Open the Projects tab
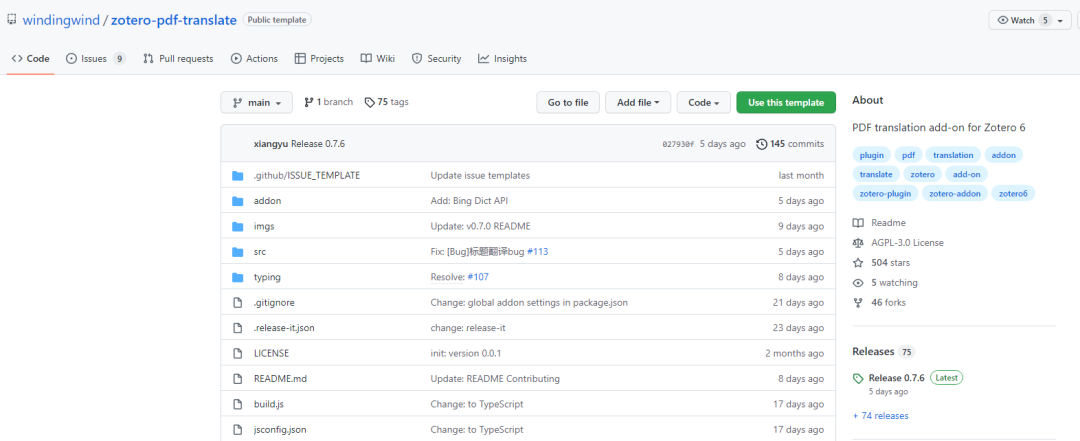The height and width of the screenshot is (441, 1080). coord(319,59)
